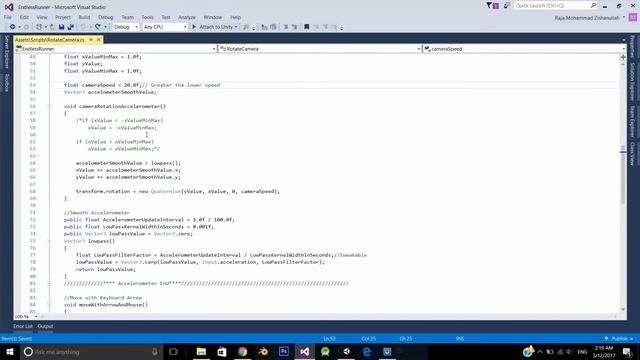Click the user account avatar icon

coord(633,17)
